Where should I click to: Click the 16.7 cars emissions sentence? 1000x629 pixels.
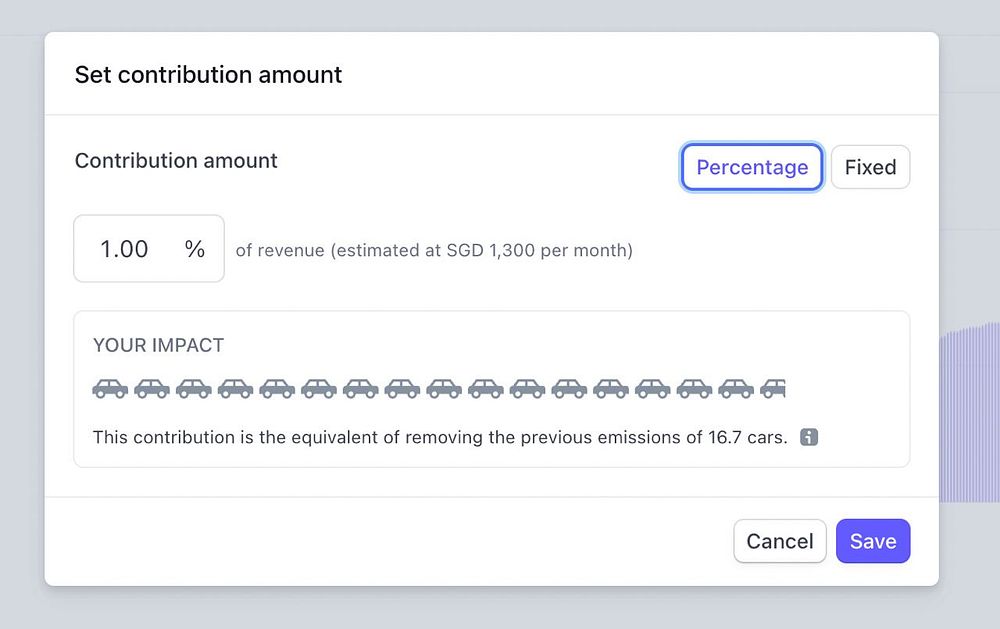pyautogui.click(x=440, y=437)
